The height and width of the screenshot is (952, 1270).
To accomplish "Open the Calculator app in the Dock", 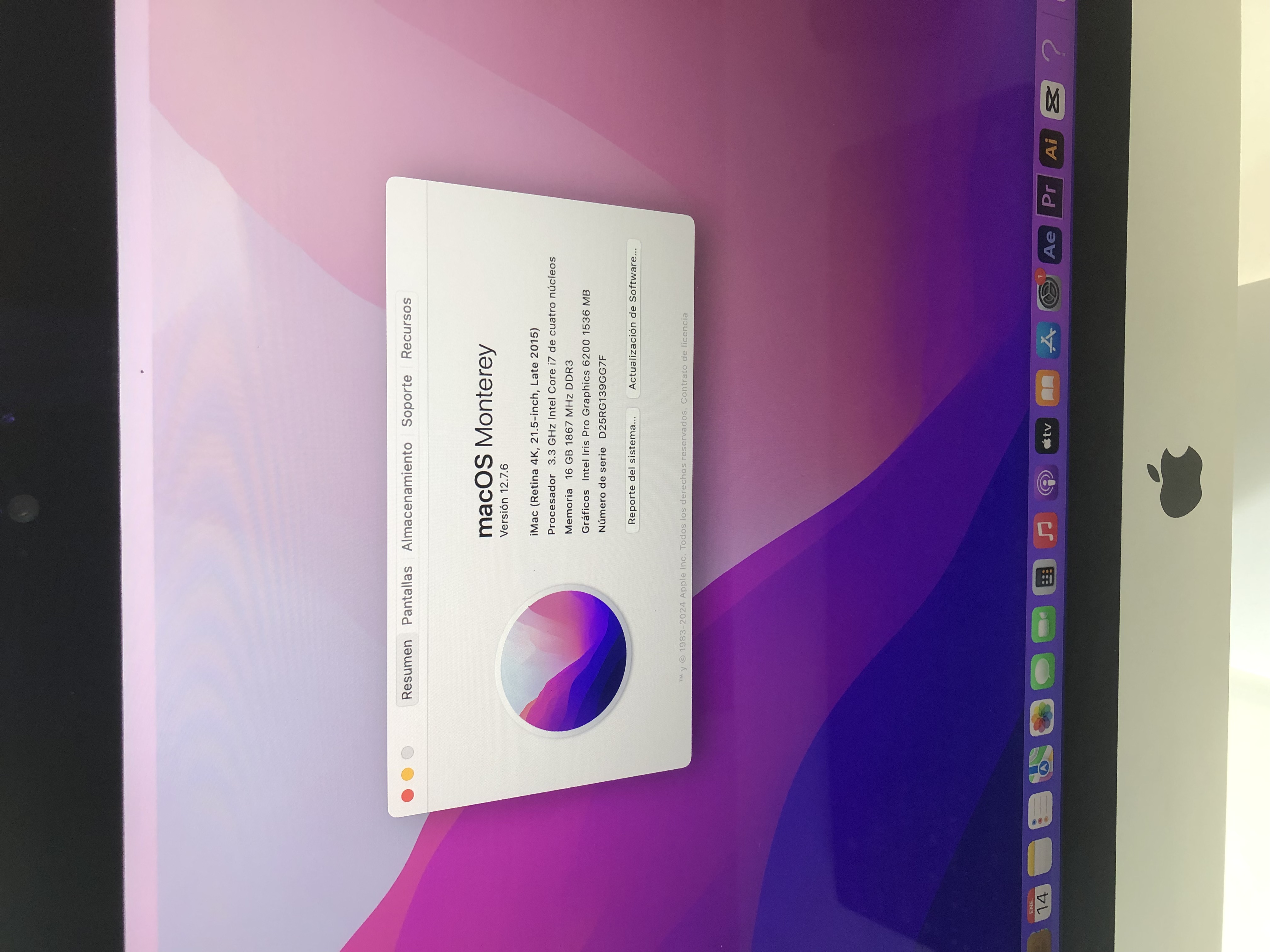I will pos(1044,577).
